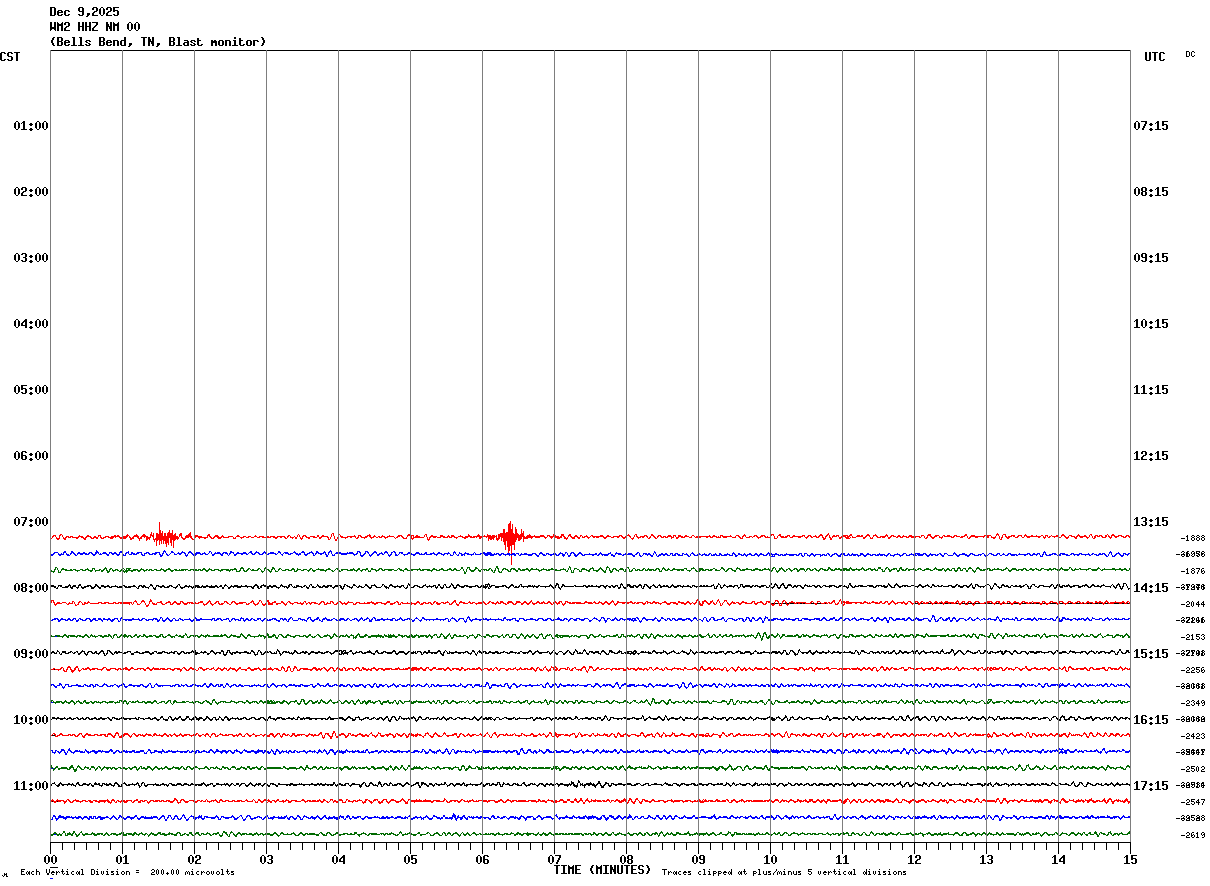Click the UTC timezone label
The width and height of the screenshot is (1210, 886).
pos(1154,57)
